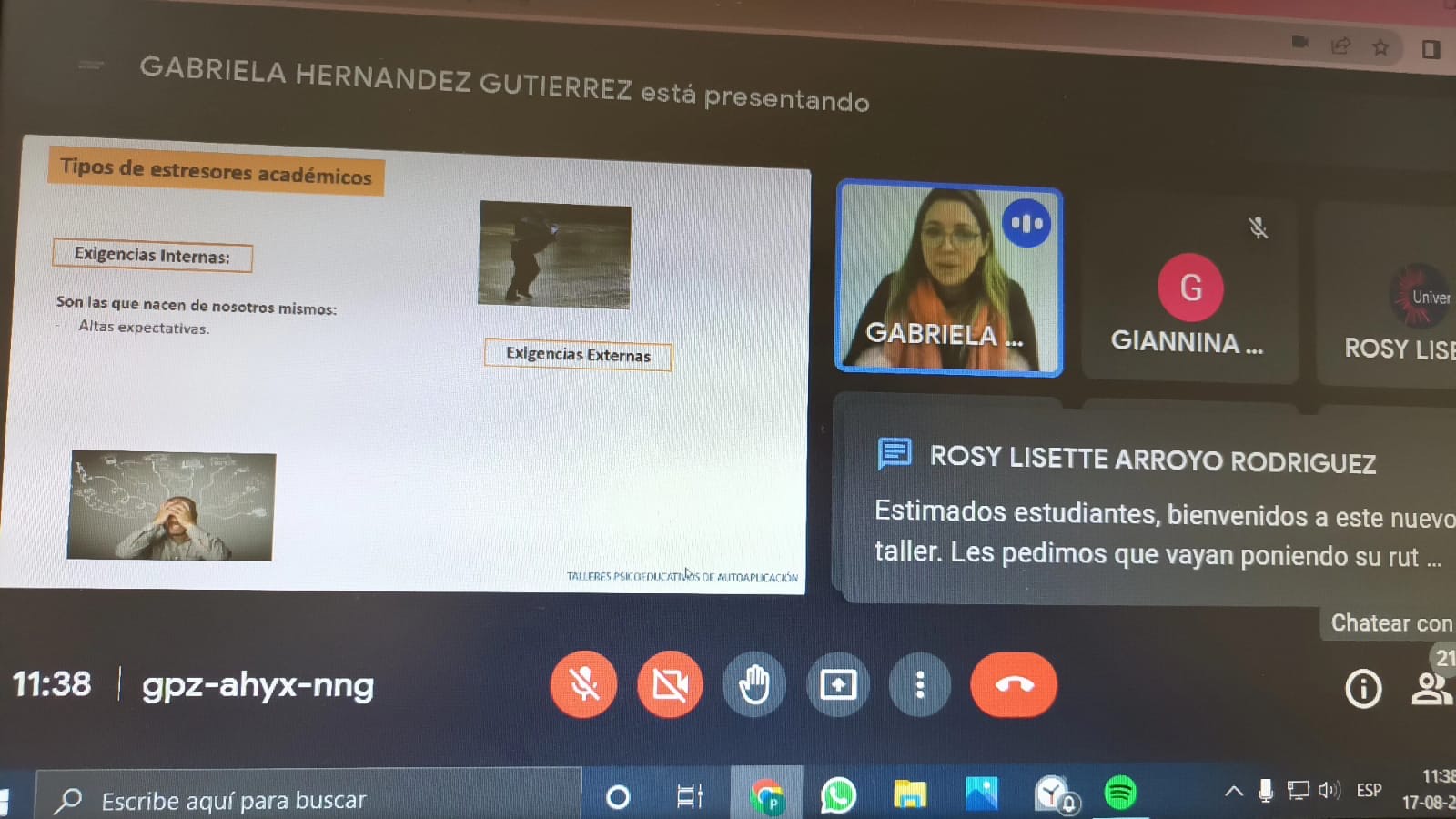Open WhatsApp from the taskbar
The image size is (1456, 819).
pyautogui.click(x=838, y=794)
